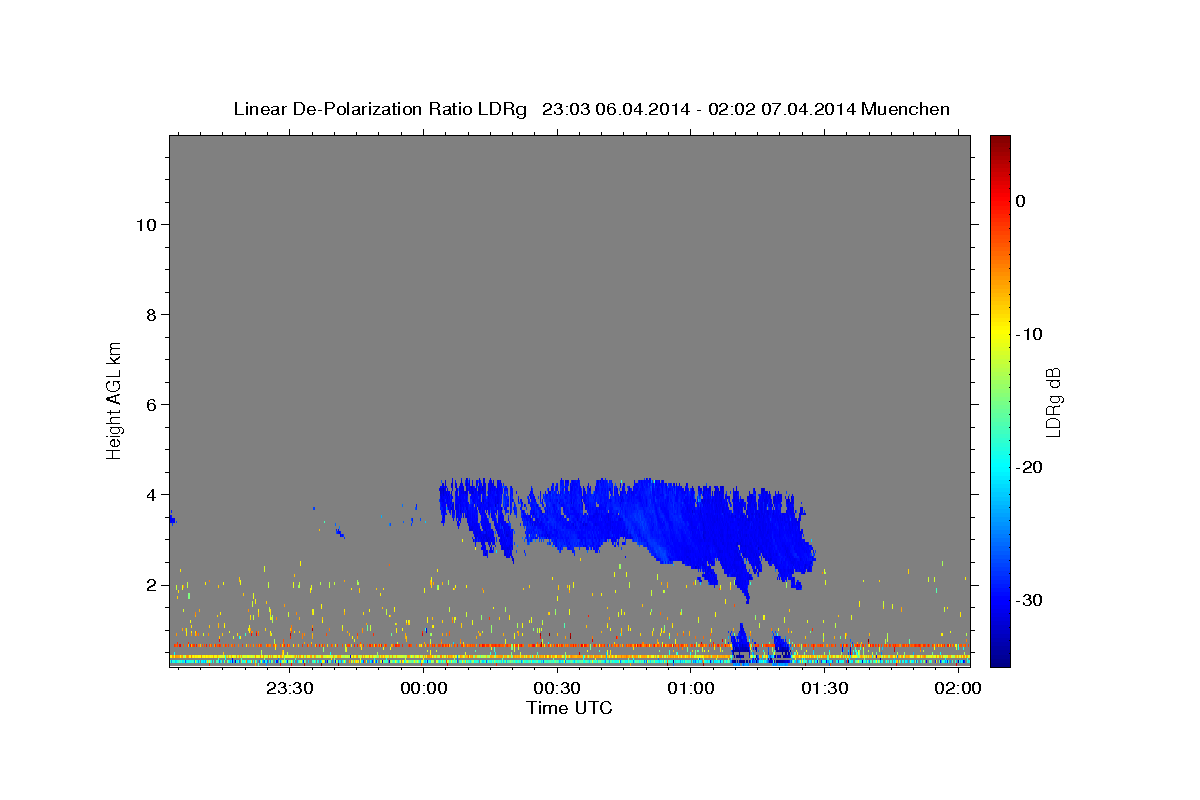Click the plot title 'Linear De-Polarization Ratio LDRg'
This screenshot has width=1200, height=800.
[x=380, y=109]
